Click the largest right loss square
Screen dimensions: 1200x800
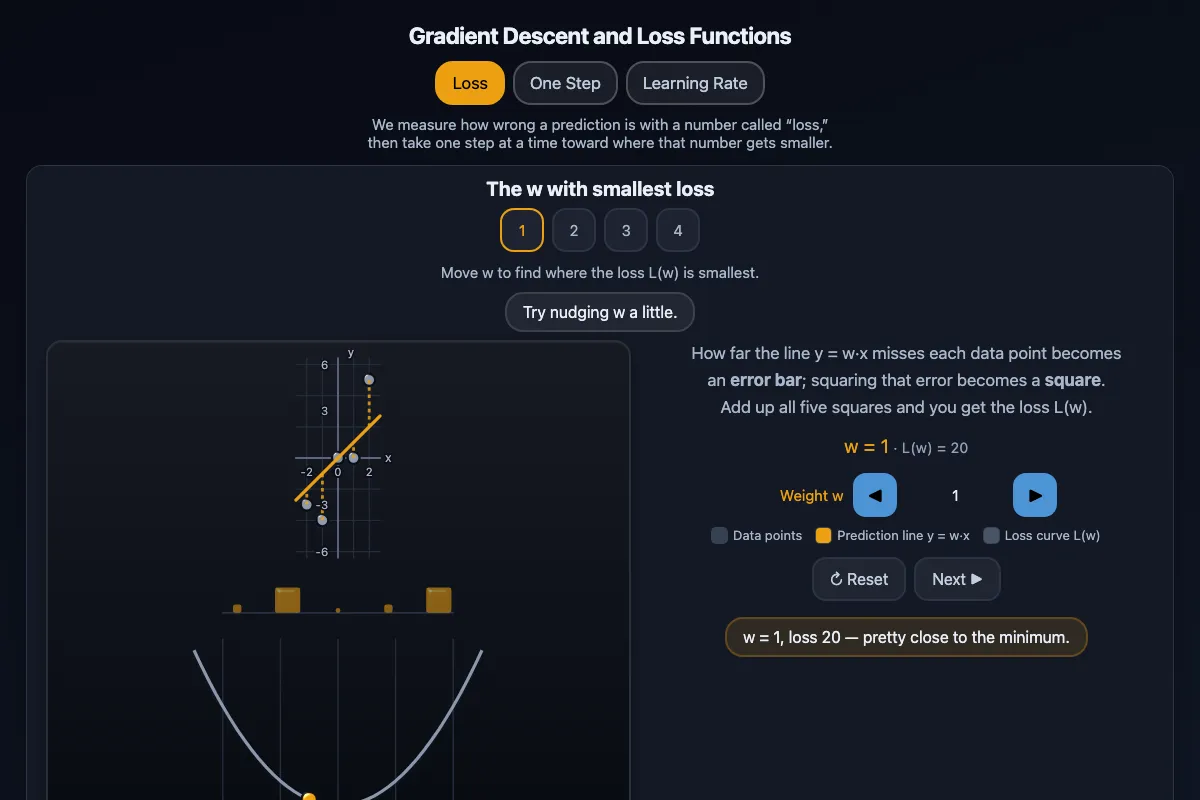point(439,600)
